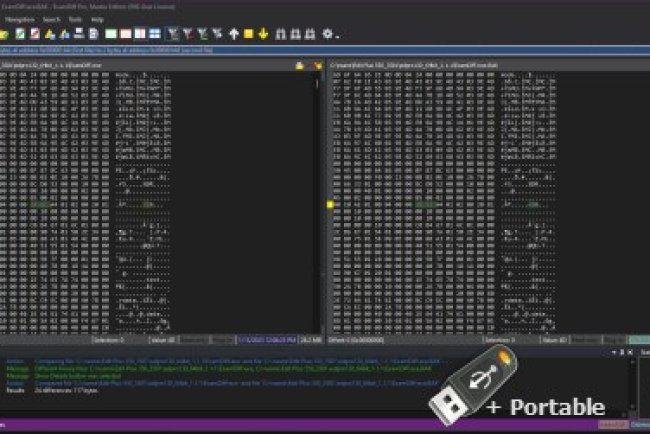Expand the dropdown arrow beside the gear
Screen dimensions: 650x434
click(x=337, y=36)
